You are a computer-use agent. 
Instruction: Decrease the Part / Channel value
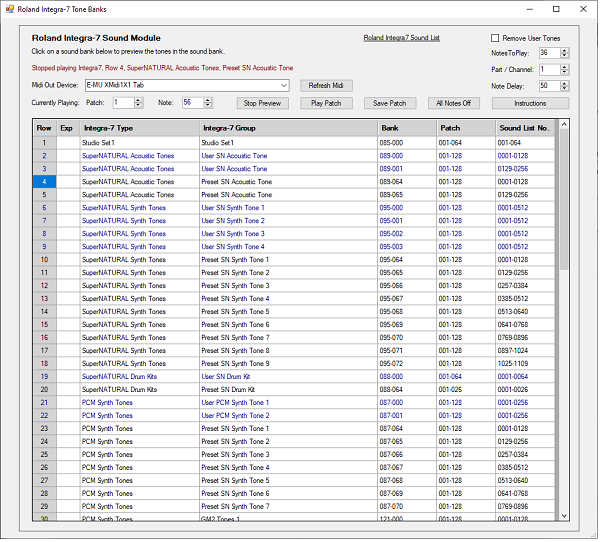564,72
